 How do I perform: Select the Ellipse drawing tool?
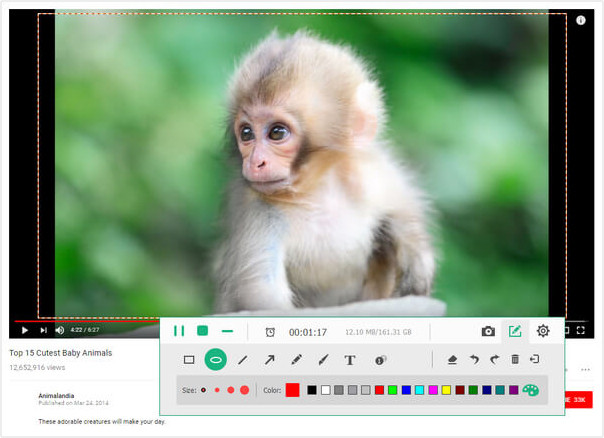point(216,359)
